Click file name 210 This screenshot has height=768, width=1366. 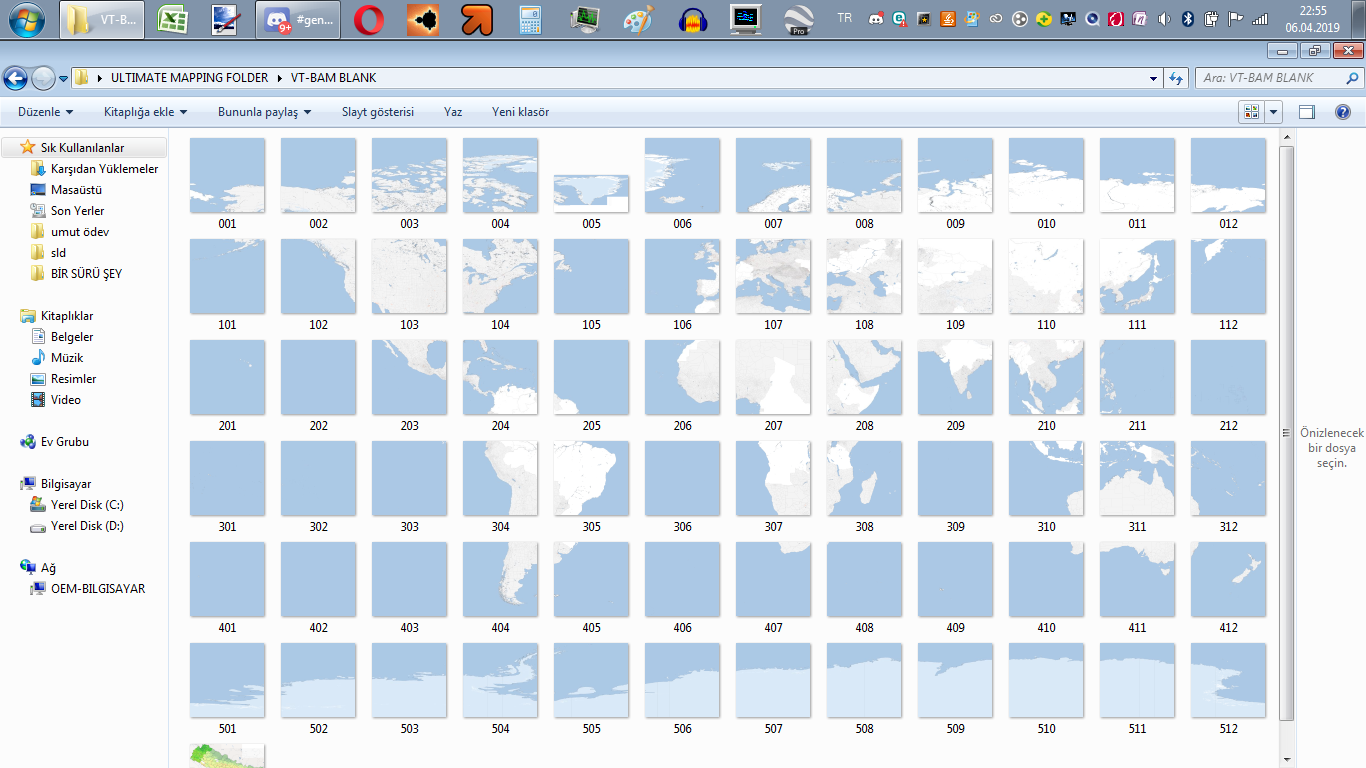[1046, 426]
